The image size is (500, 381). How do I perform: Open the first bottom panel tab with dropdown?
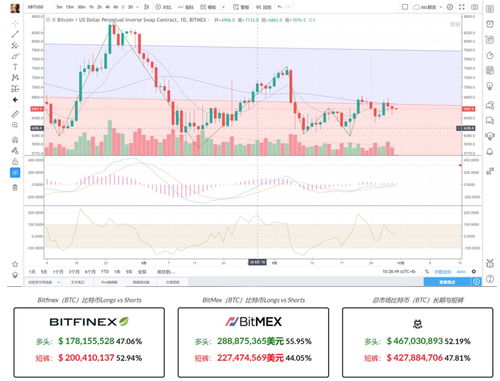44,282
